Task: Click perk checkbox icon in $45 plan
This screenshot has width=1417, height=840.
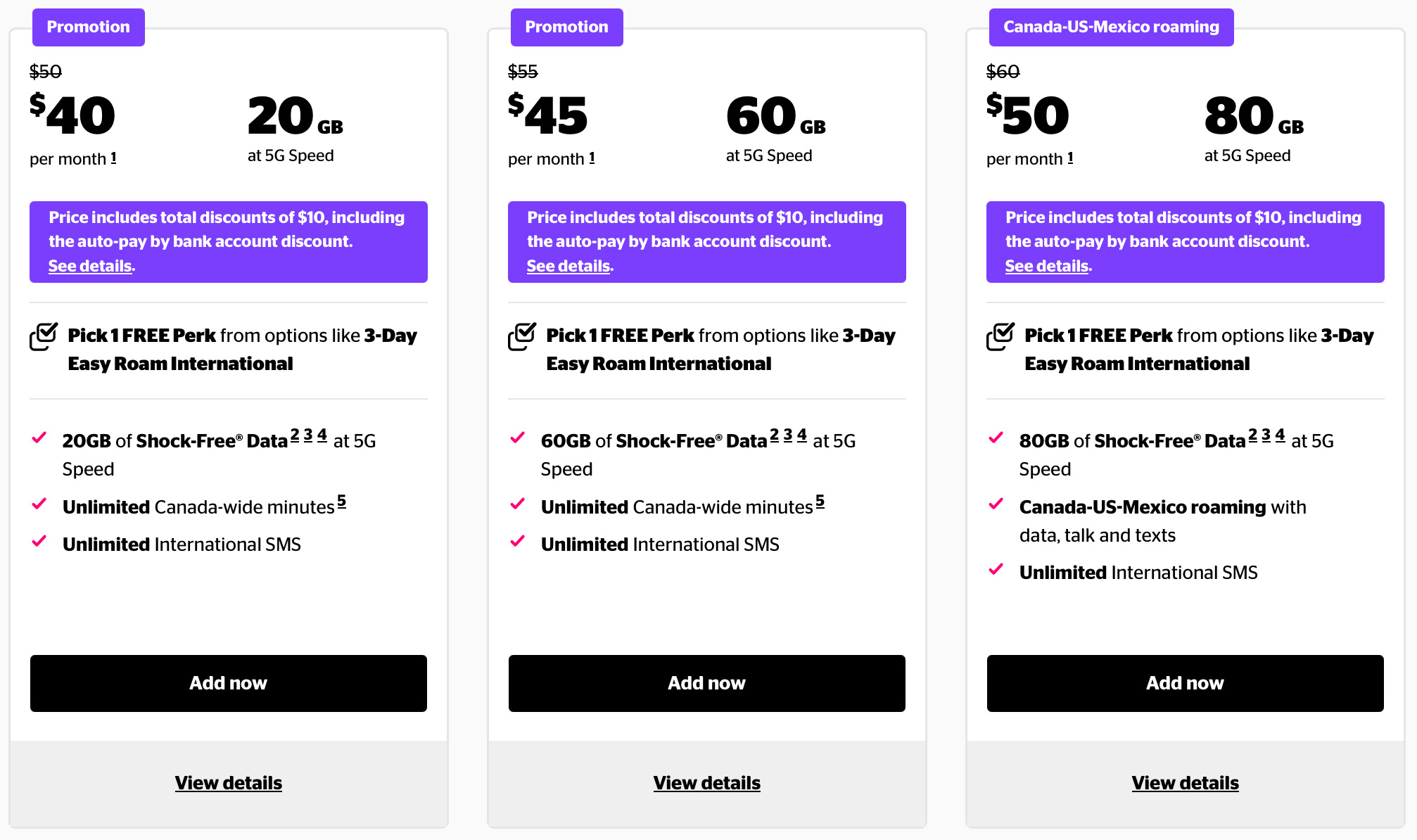Action: [x=522, y=336]
